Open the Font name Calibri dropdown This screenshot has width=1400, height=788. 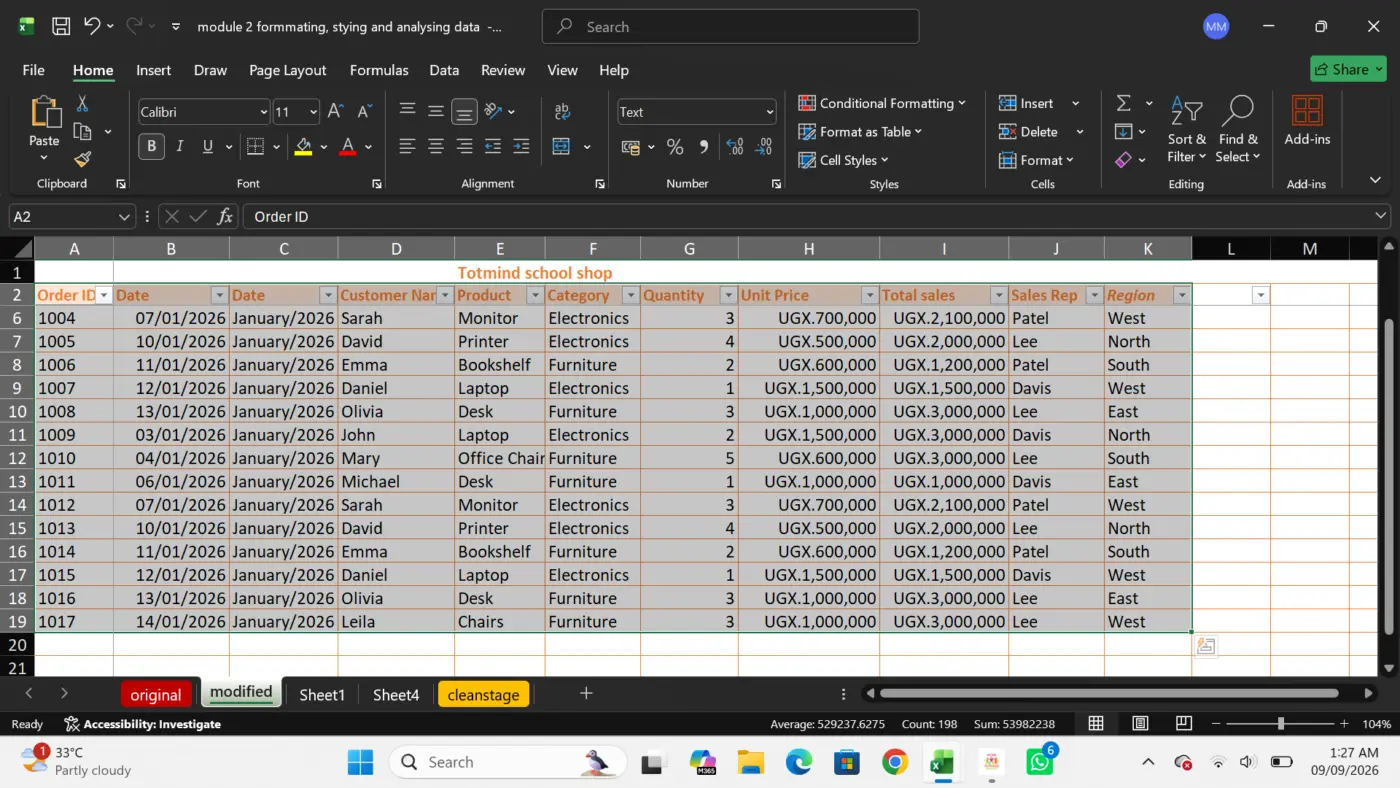pyautogui.click(x=264, y=112)
